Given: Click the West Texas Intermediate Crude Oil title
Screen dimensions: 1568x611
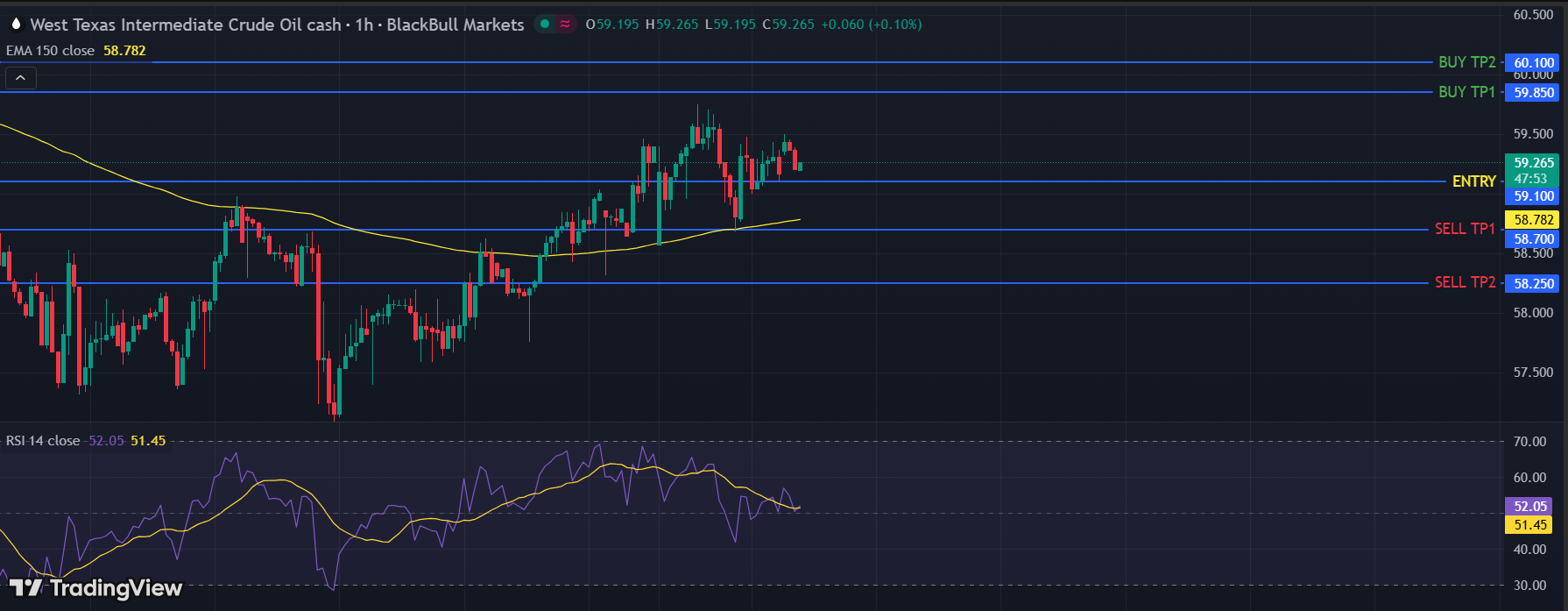Looking at the screenshot, I should pyautogui.click(x=186, y=25).
